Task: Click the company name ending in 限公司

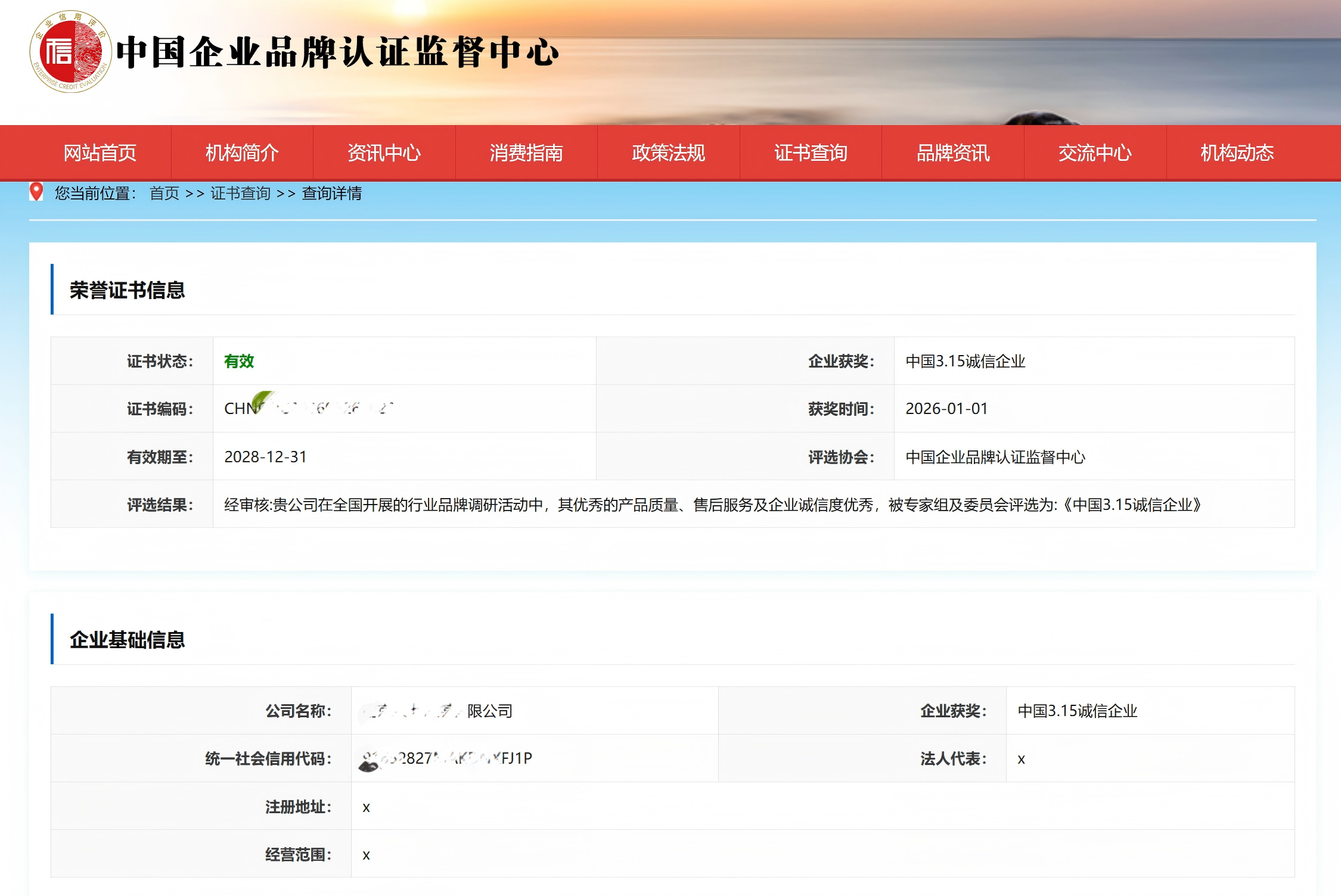Action: tap(437, 711)
